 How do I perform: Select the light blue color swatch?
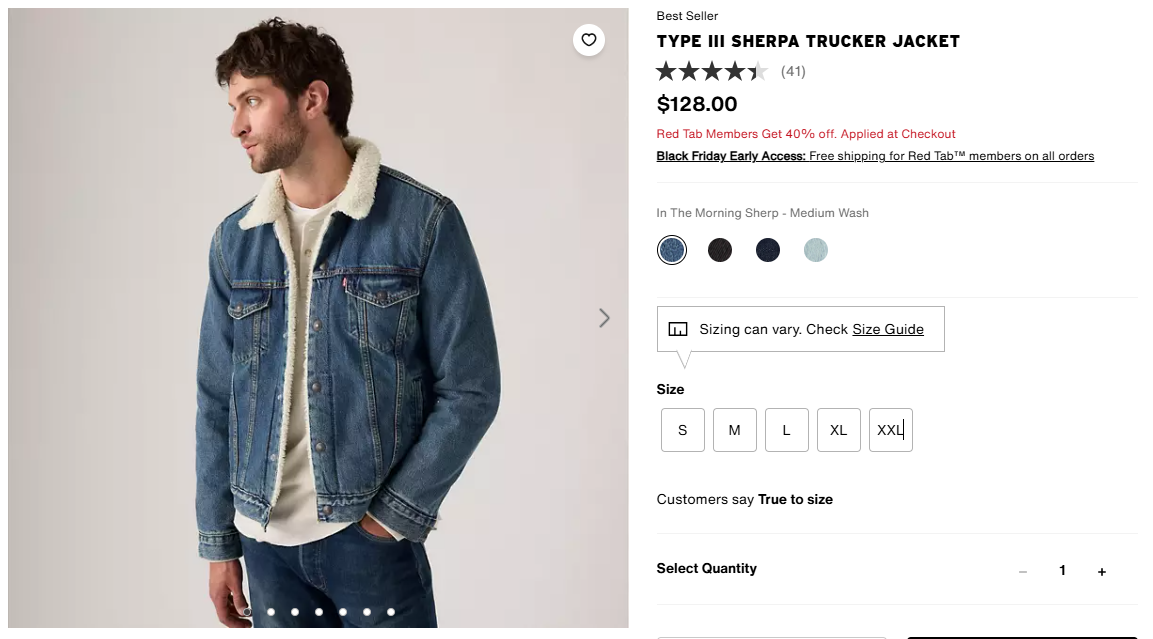[816, 250]
